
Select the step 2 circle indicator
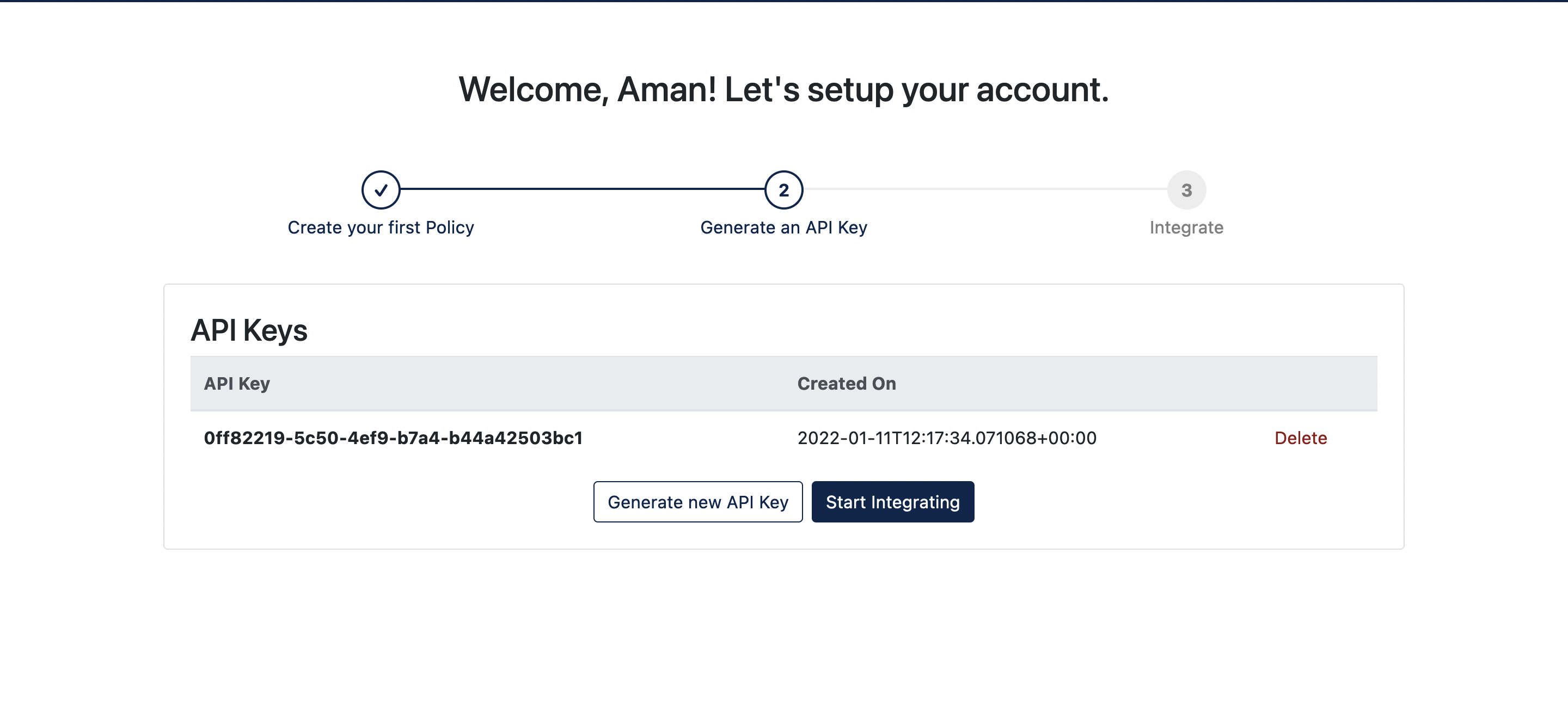click(783, 190)
